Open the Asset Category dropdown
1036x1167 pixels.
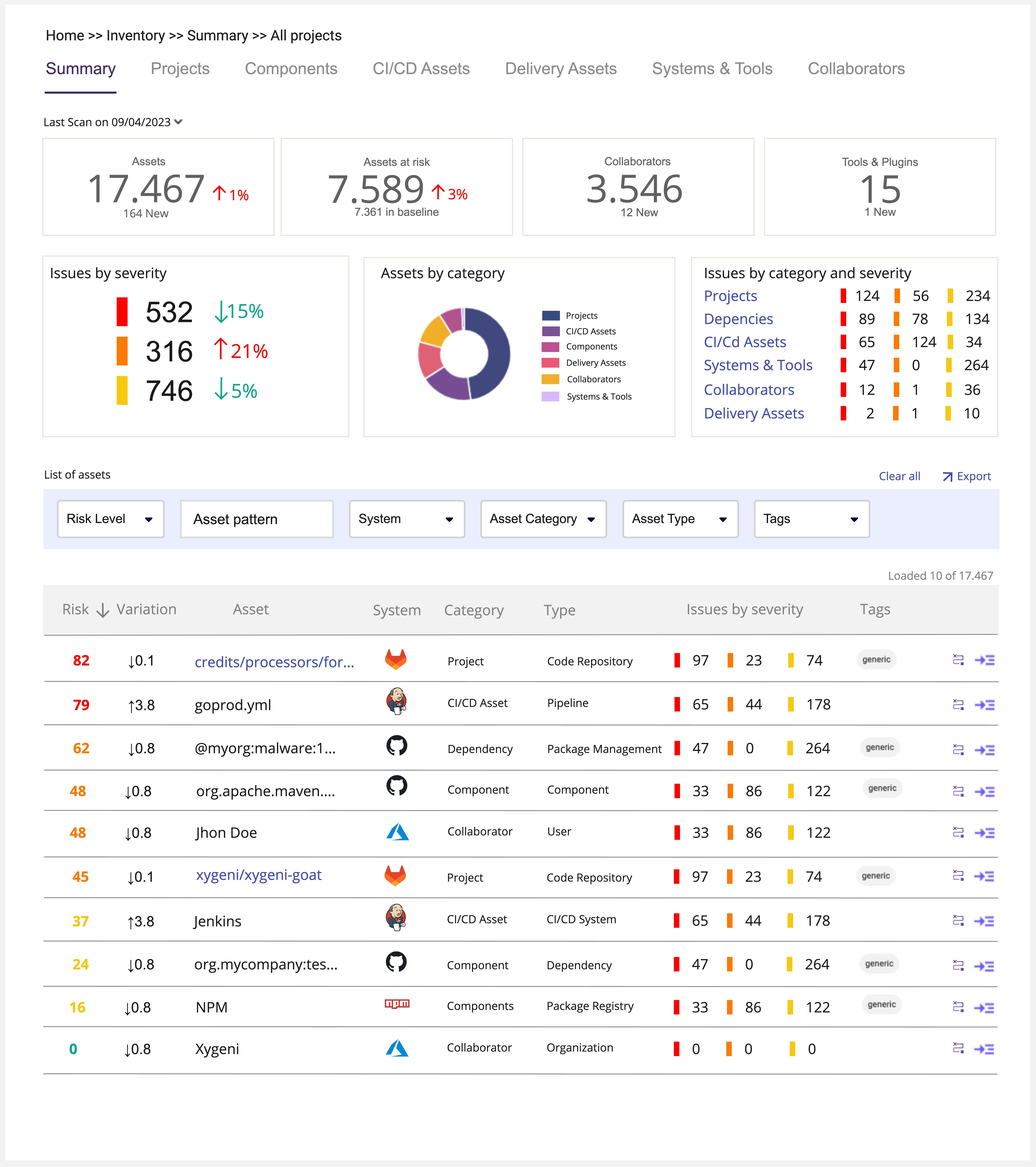pos(544,519)
